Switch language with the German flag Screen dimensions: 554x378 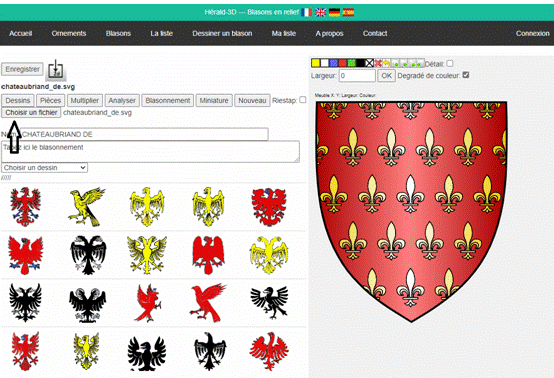(x=334, y=12)
